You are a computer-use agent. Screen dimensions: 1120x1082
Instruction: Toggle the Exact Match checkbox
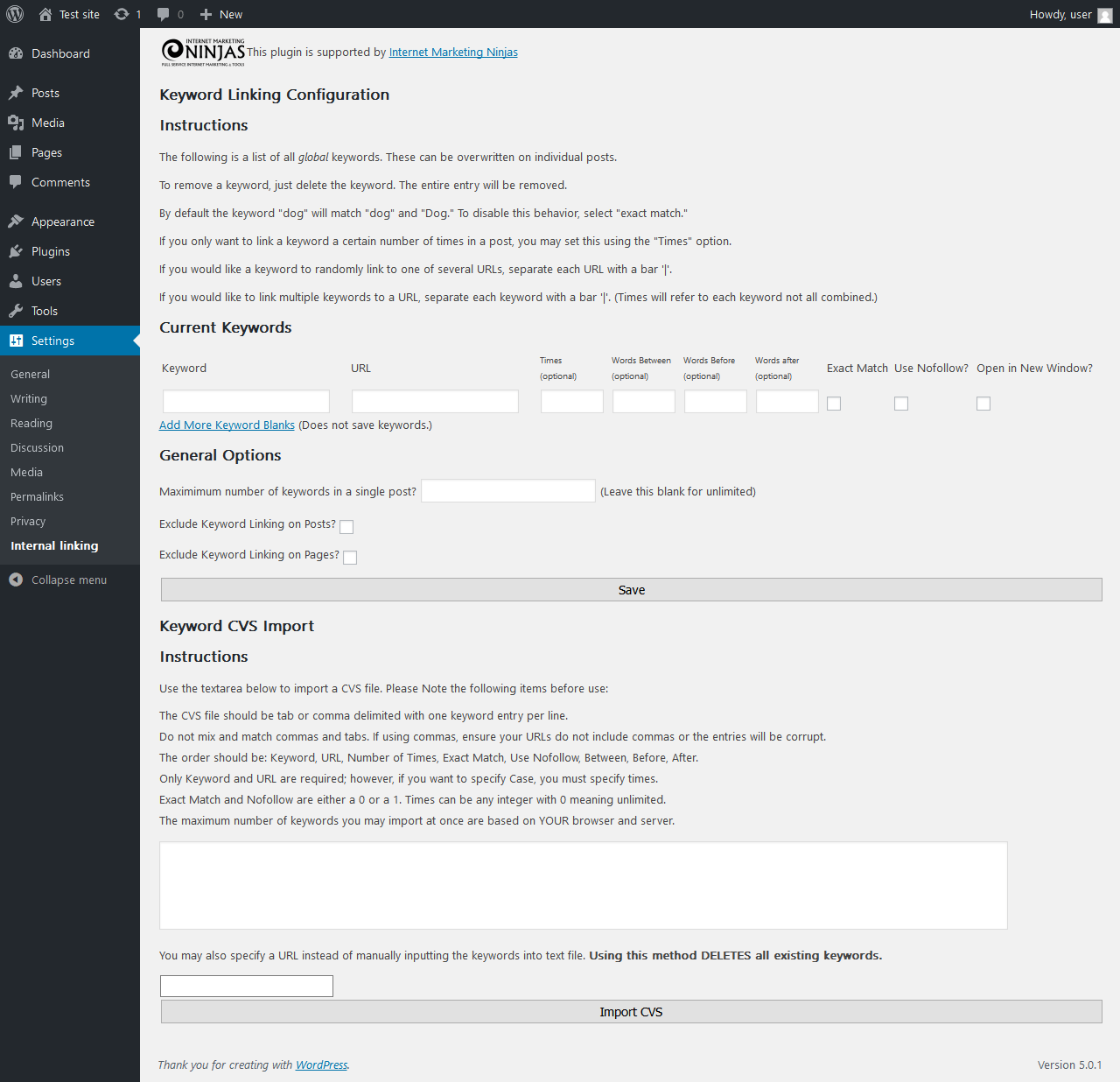(x=834, y=404)
